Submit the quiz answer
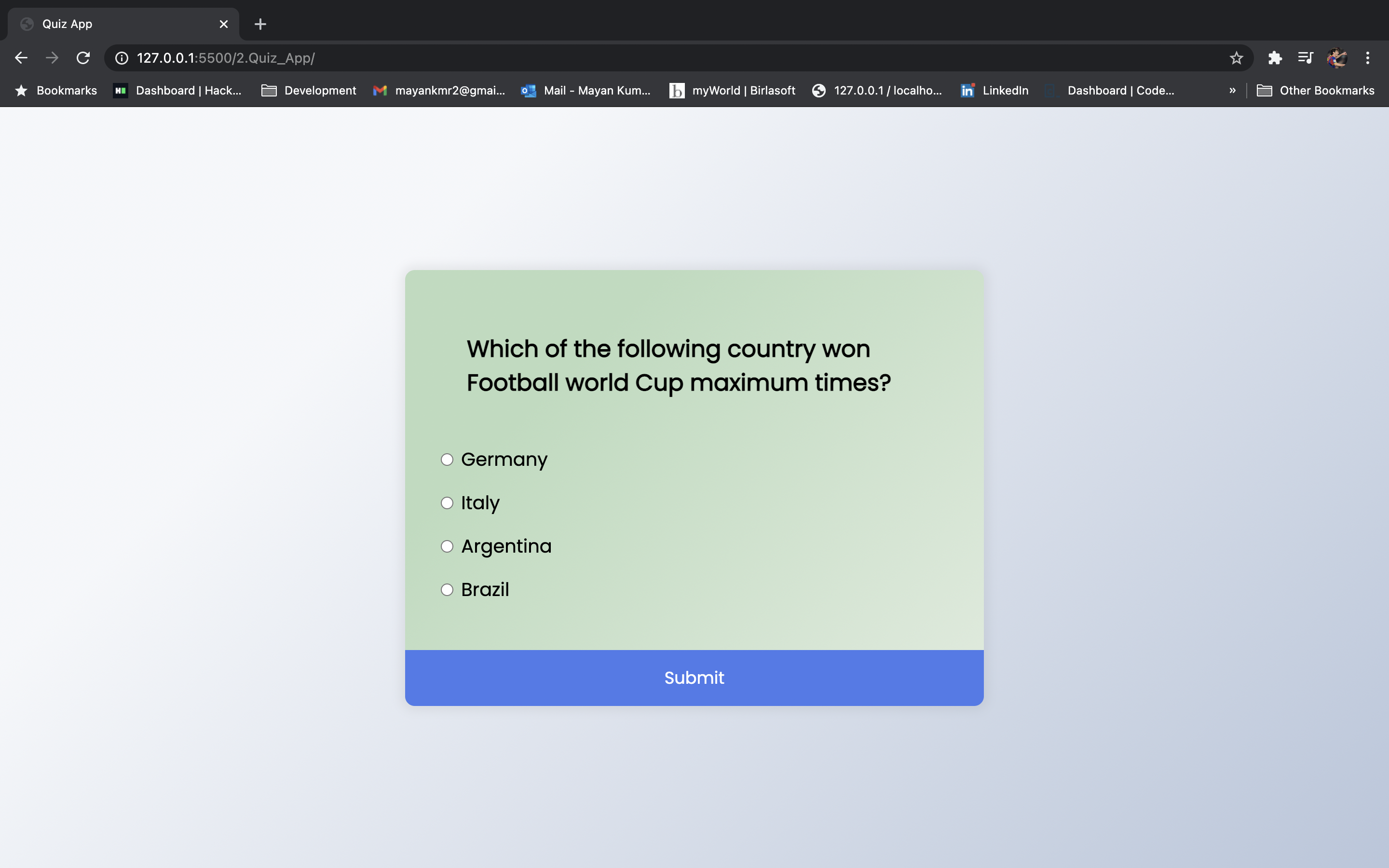Viewport: 1389px width, 868px height. [x=694, y=678]
